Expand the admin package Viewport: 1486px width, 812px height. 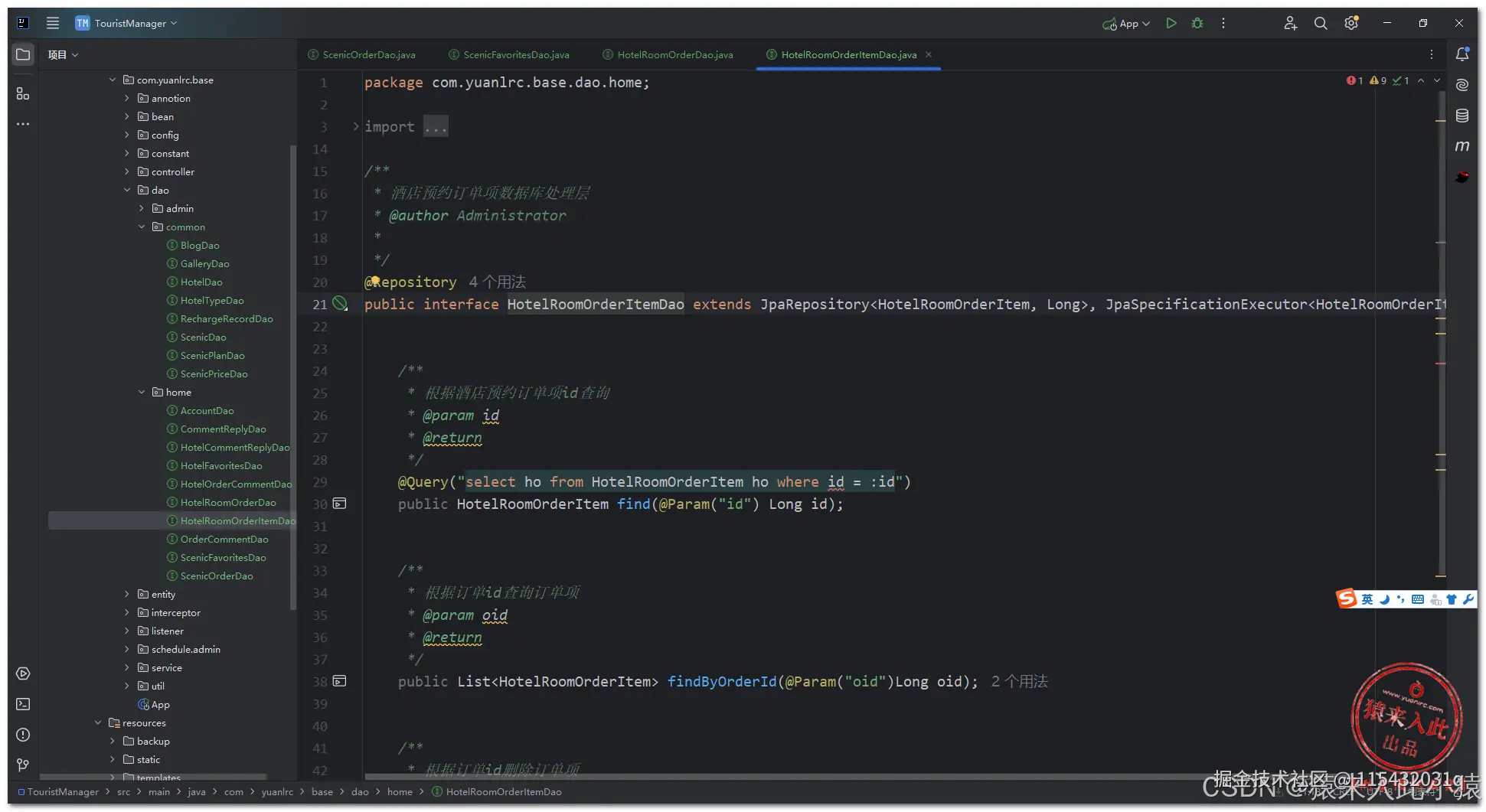(142, 208)
